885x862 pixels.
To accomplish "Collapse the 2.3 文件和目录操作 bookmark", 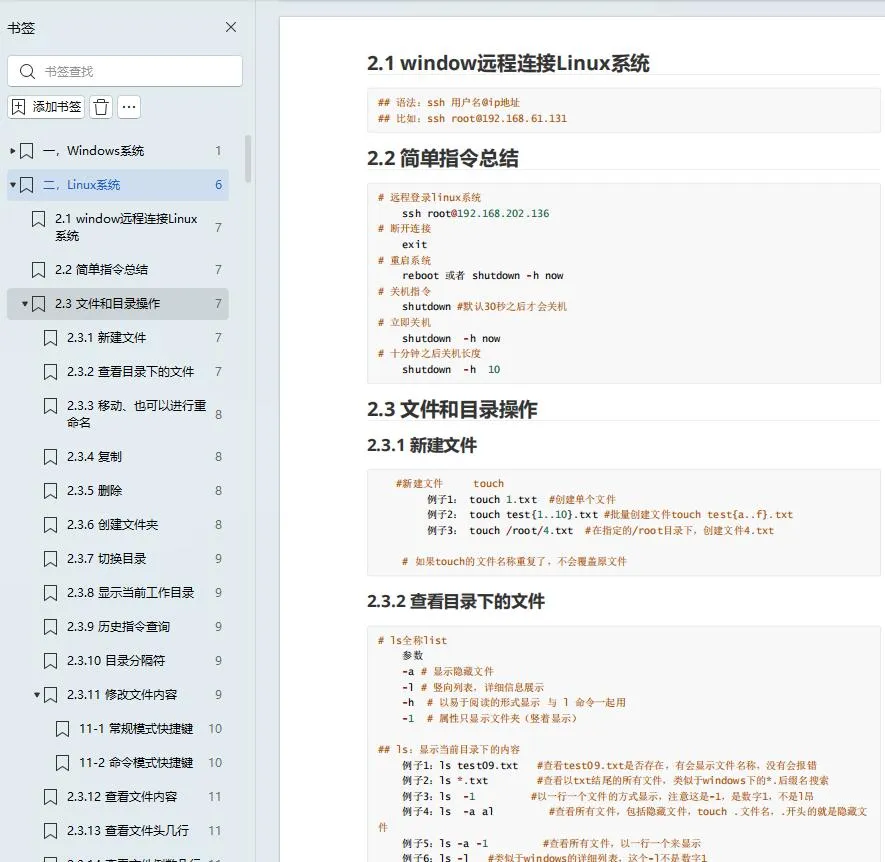I will 24,304.
